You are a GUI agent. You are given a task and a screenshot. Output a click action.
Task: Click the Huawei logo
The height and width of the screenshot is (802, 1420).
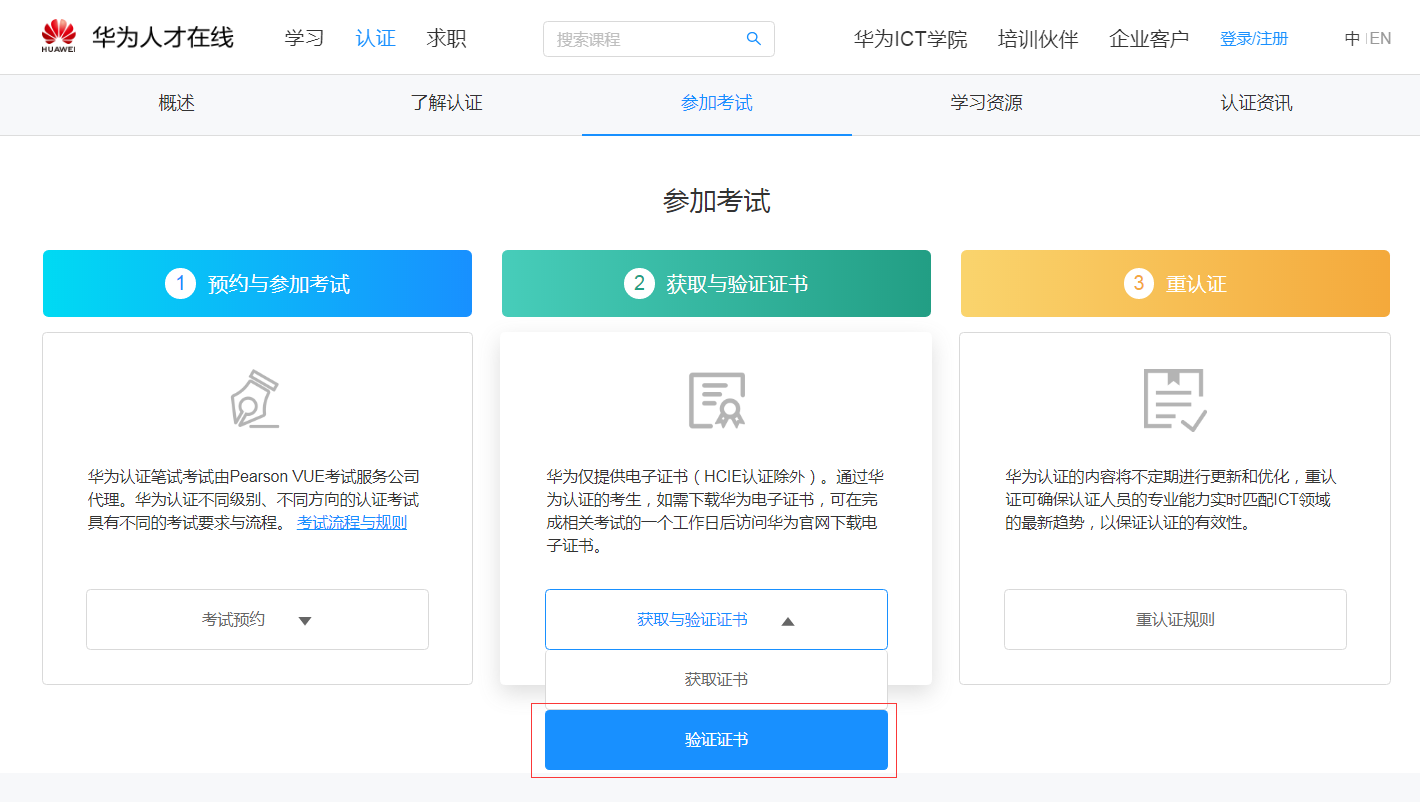click(57, 33)
